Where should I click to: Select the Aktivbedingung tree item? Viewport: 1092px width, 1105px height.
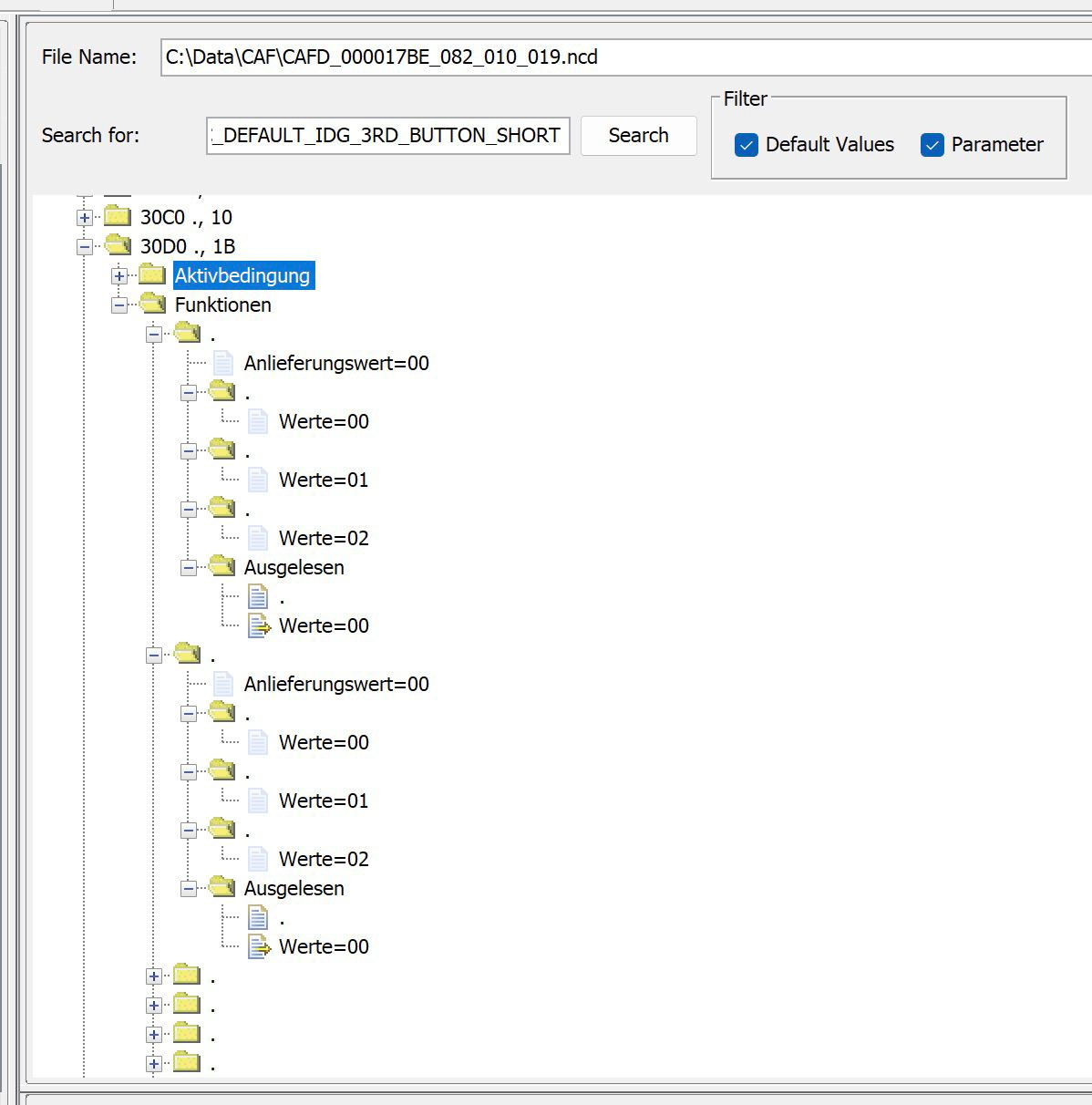242,275
